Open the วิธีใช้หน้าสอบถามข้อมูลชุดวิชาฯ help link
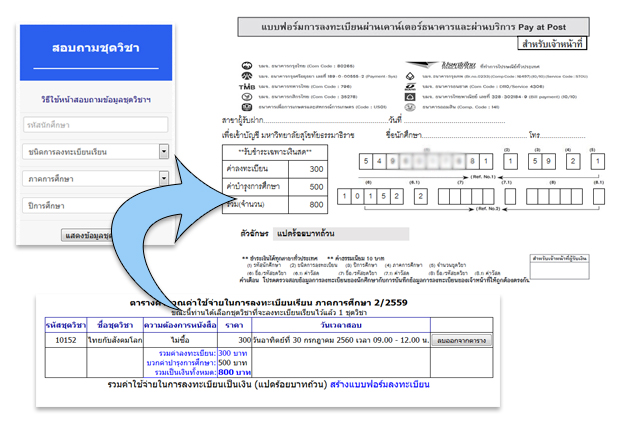 [96, 100]
